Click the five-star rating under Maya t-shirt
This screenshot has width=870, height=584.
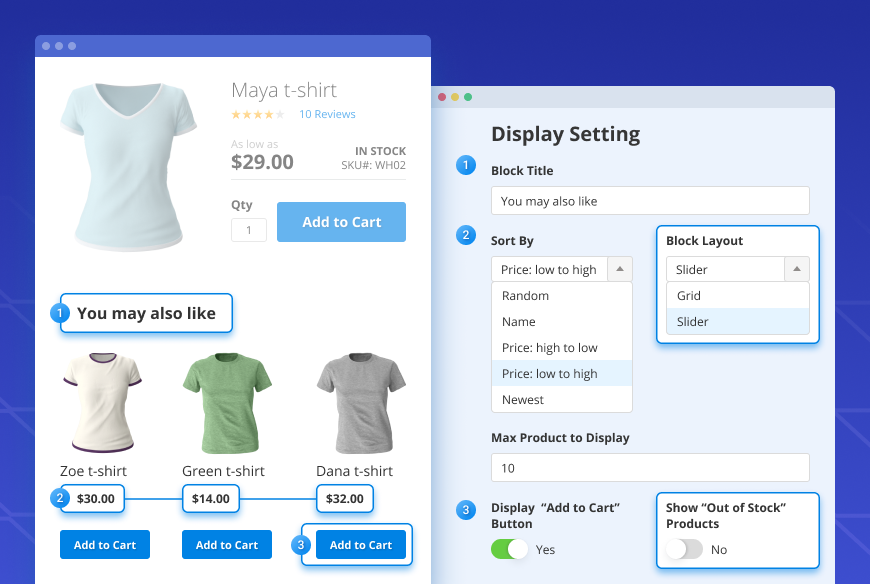pyautogui.click(x=257, y=114)
